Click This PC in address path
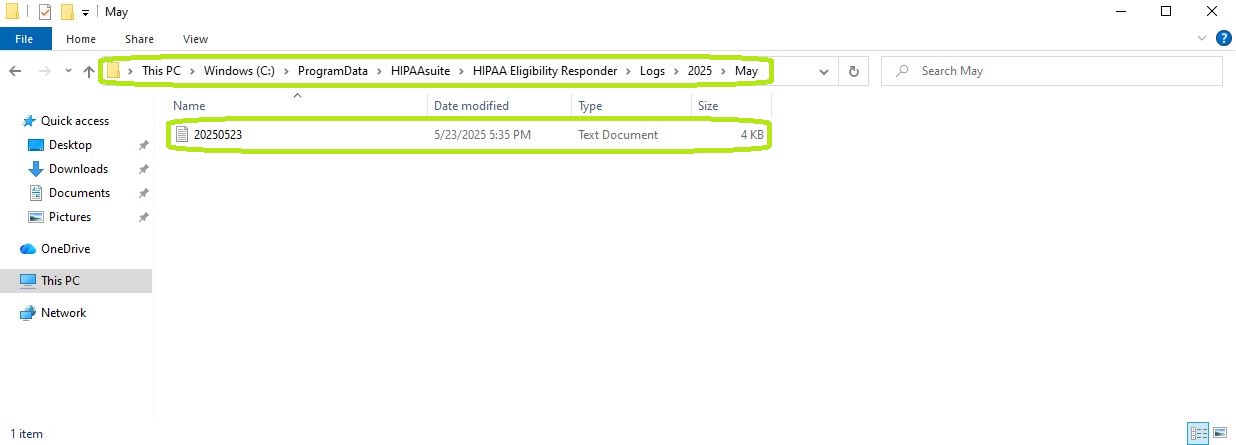 coord(161,71)
